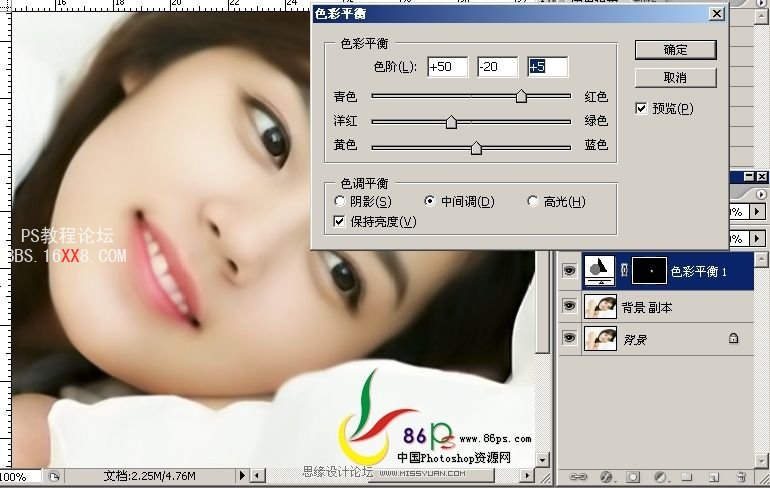Click the lock icon on 背景 layer
The width and height of the screenshot is (770, 488).
pos(733,340)
